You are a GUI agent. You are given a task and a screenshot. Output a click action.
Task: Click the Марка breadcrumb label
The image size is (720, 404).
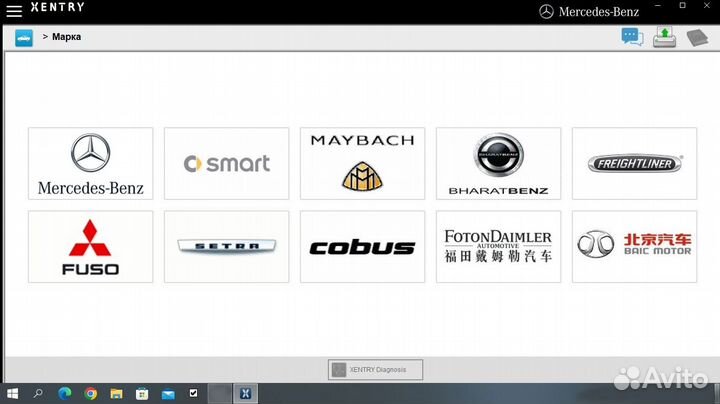pyautogui.click(x=67, y=37)
